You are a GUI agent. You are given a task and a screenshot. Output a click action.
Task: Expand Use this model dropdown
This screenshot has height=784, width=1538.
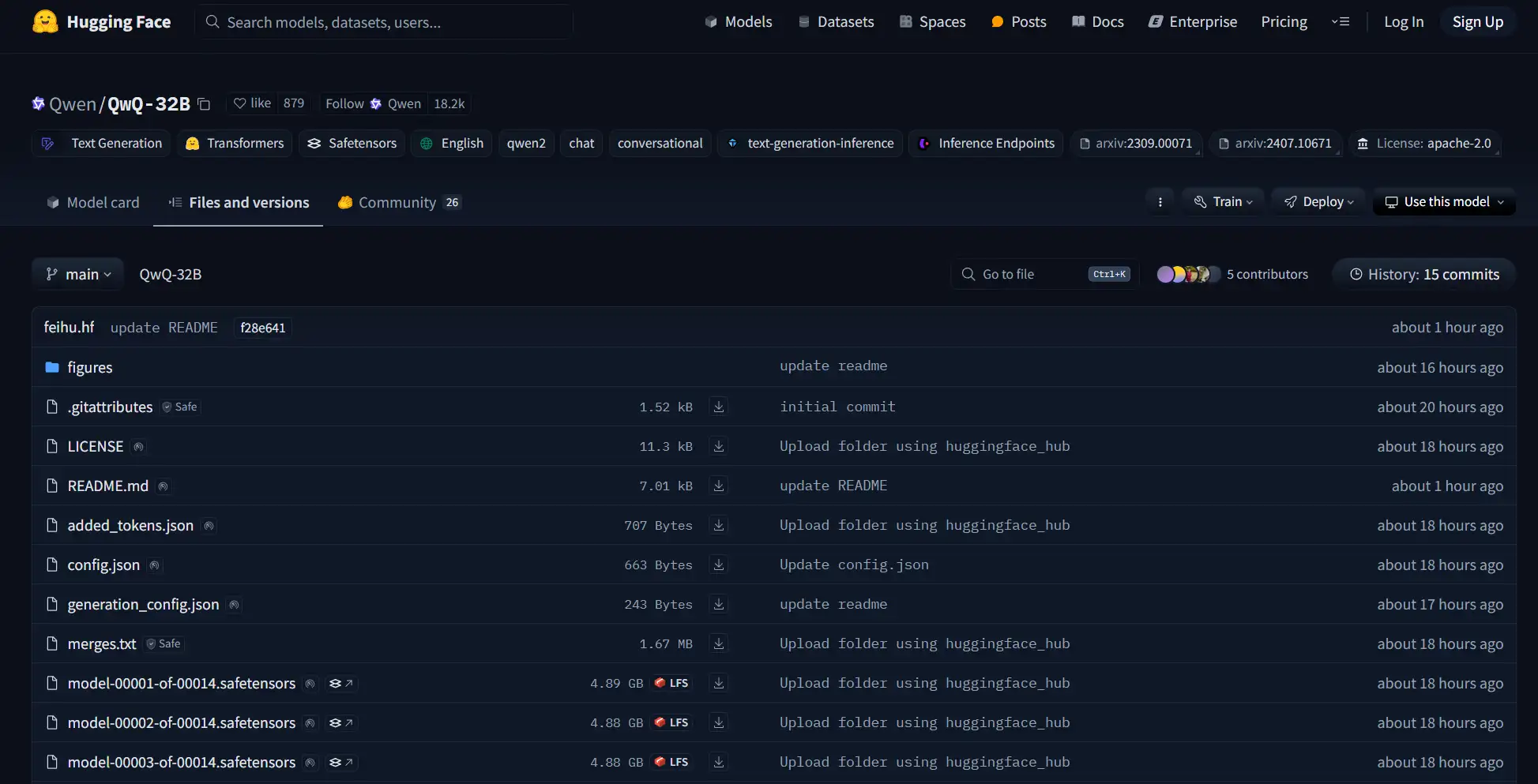pyautogui.click(x=1444, y=202)
